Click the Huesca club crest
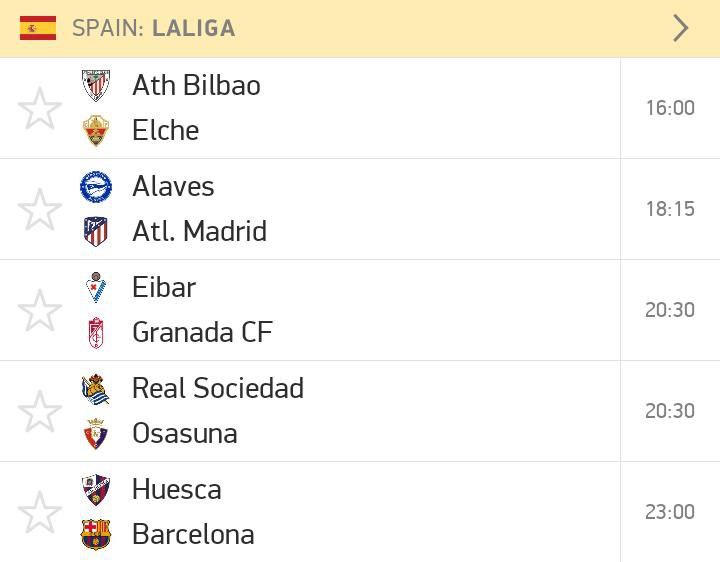The image size is (720, 562). pos(96,490)
